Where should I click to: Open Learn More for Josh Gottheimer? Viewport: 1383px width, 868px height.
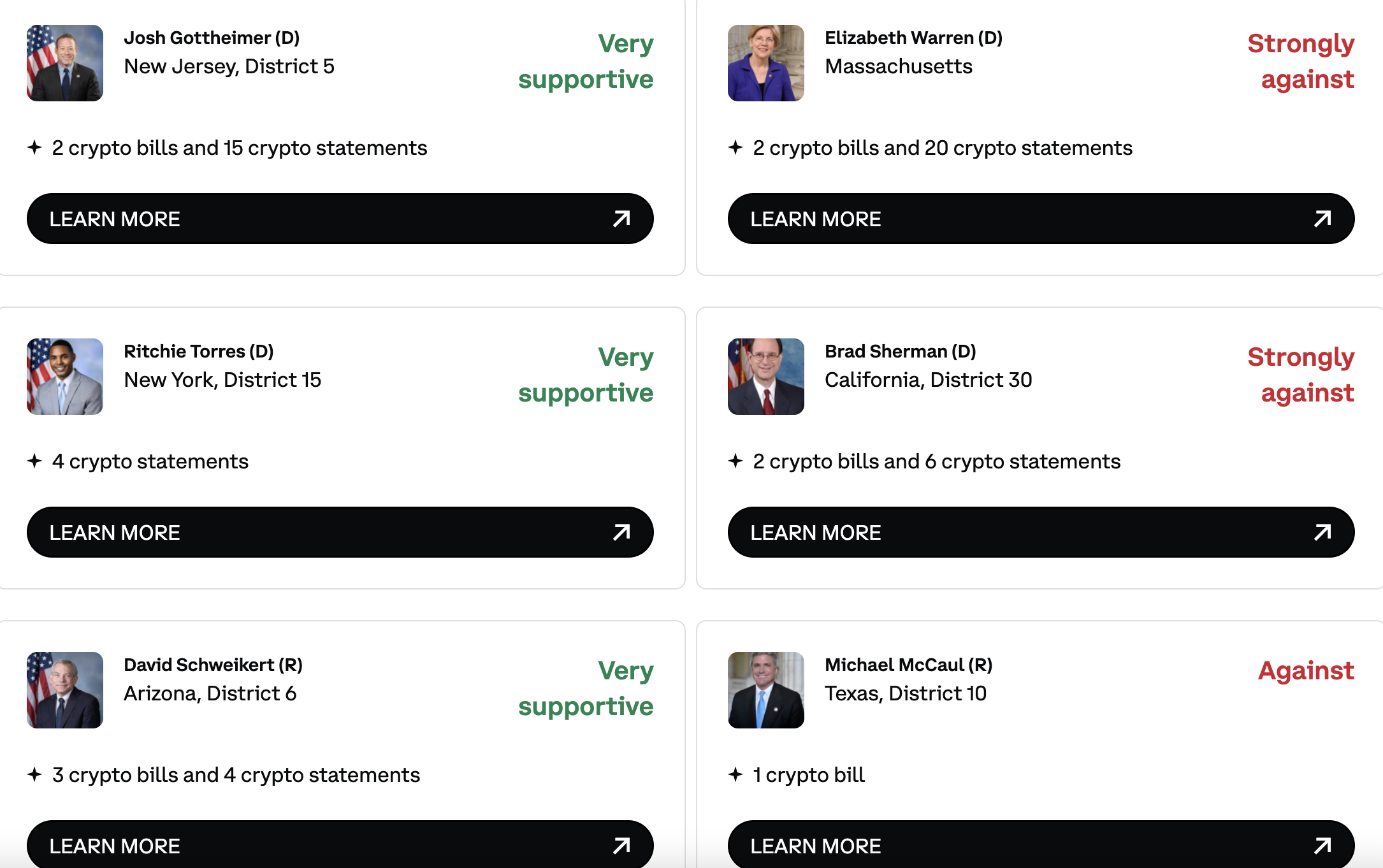tap(340, 218)
